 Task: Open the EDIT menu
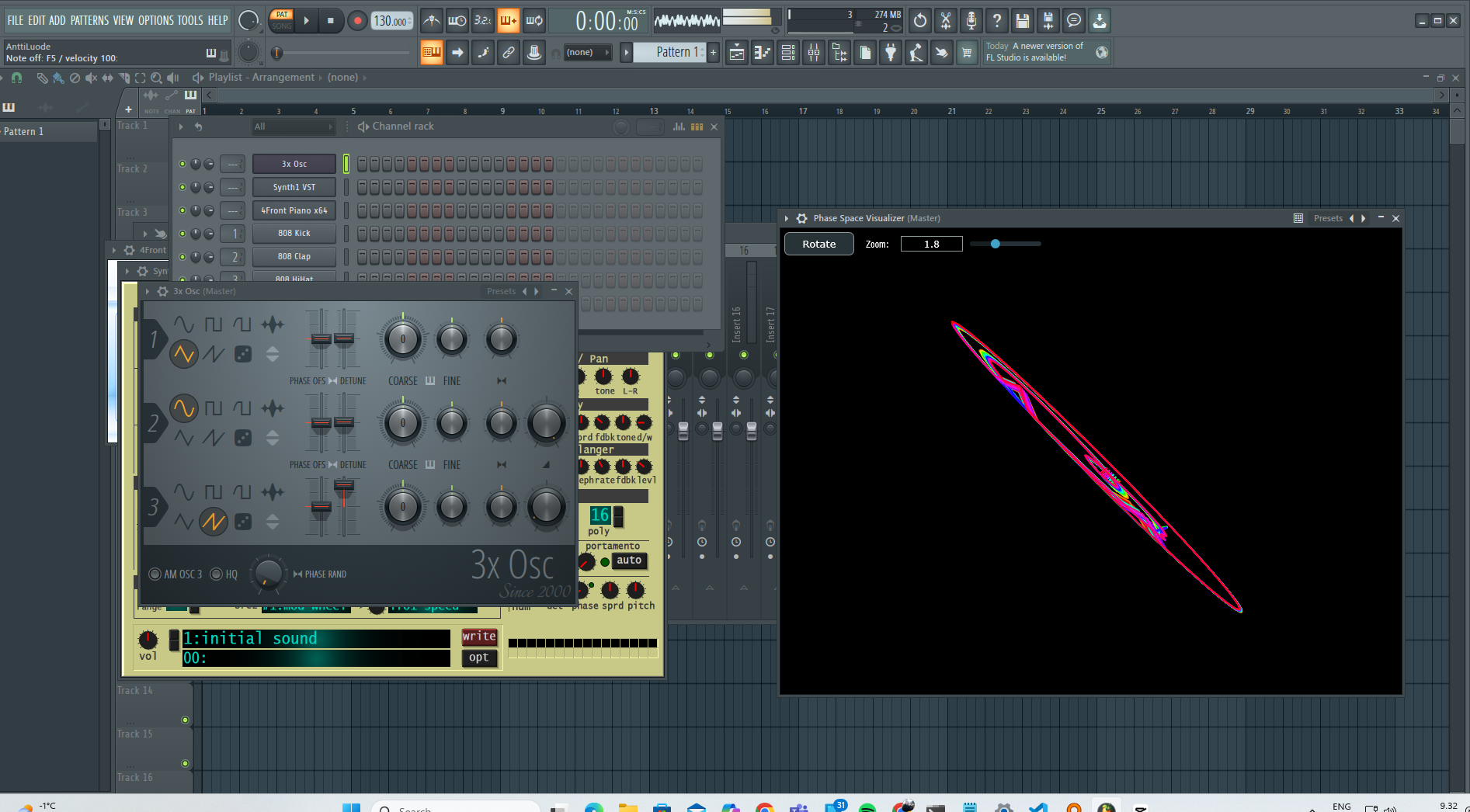coord(36,20)
